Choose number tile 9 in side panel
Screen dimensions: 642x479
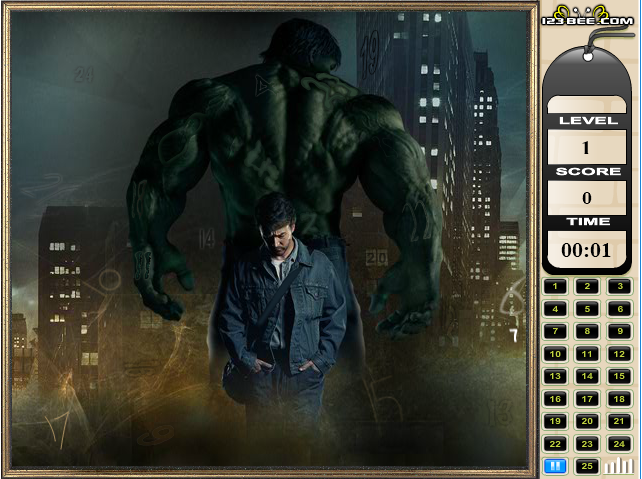coord(619,331)
